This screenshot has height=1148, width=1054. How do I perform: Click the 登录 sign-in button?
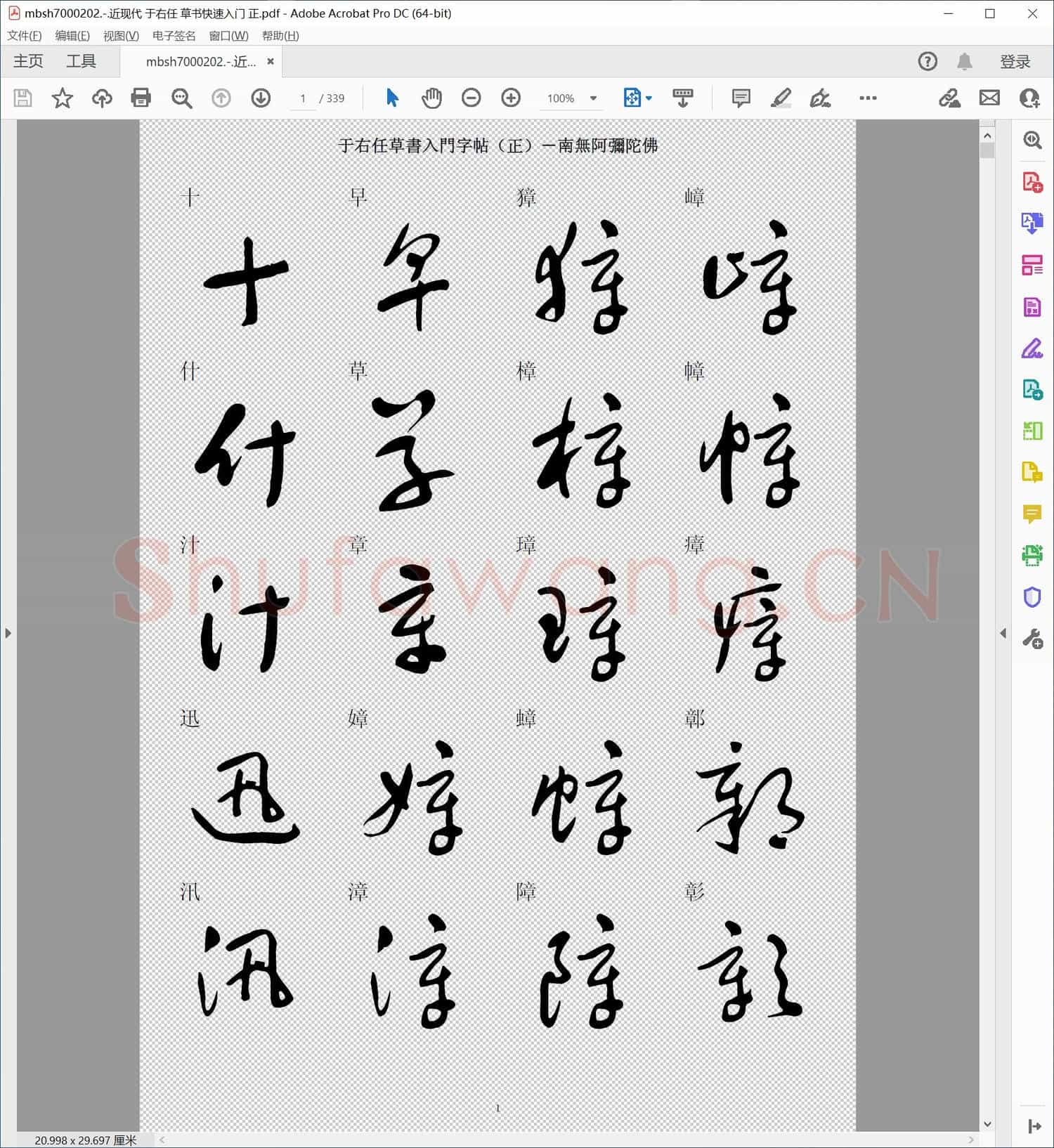click(x=1015, y=62)
